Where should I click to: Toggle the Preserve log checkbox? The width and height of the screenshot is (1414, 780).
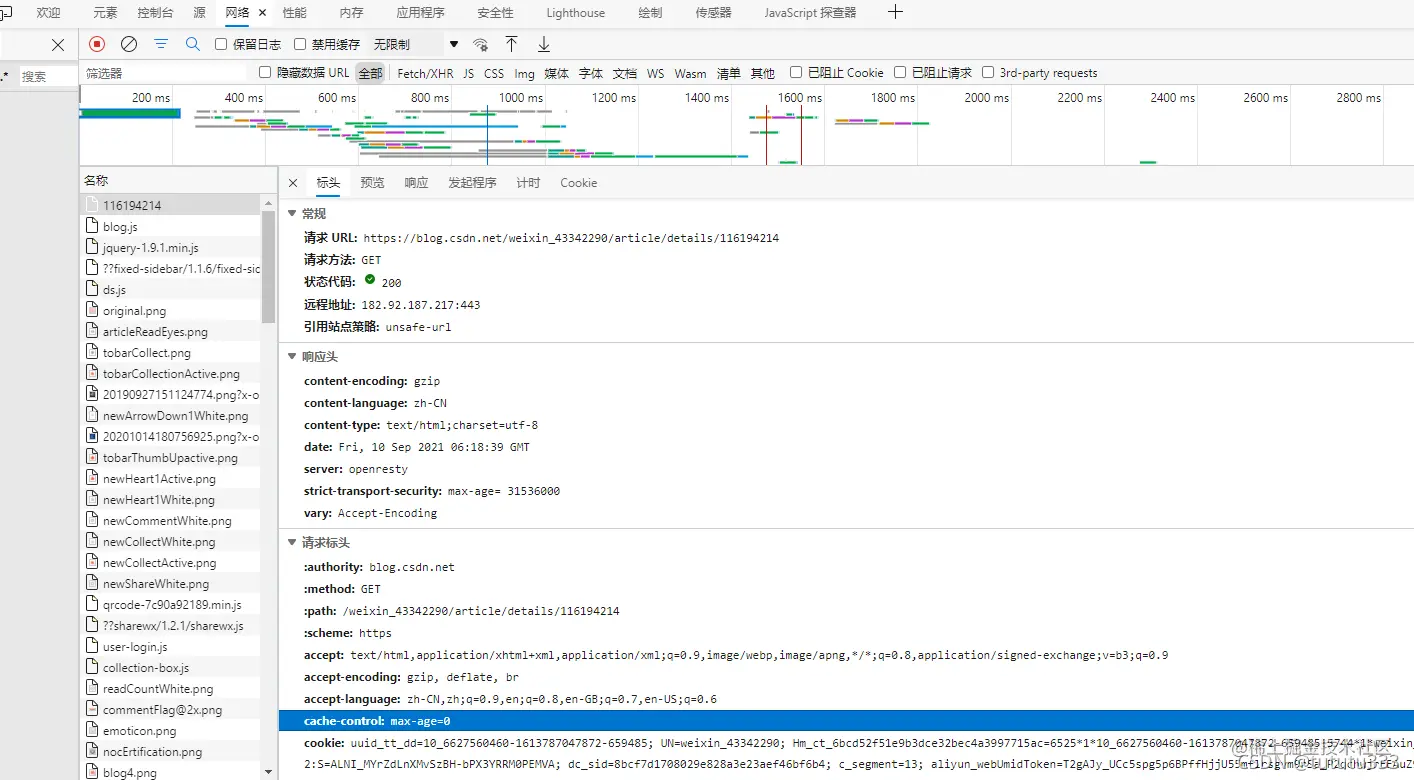(221, 44)
